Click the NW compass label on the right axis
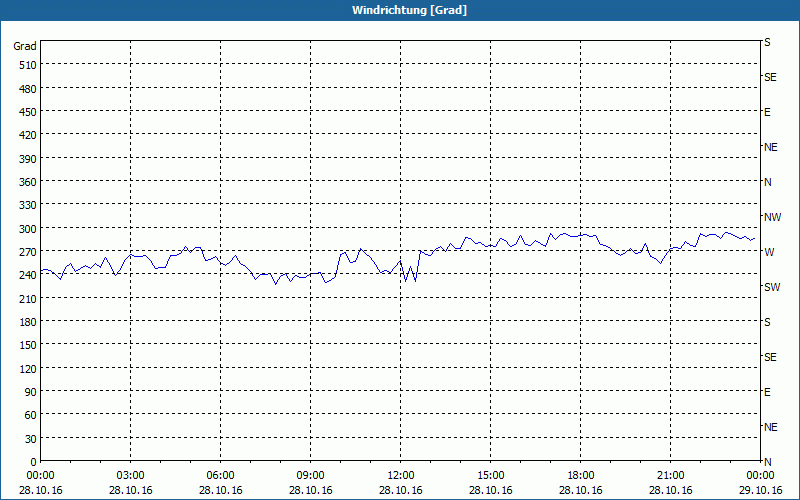The width and height of the screenshot is (800, 500). (772, 217)
